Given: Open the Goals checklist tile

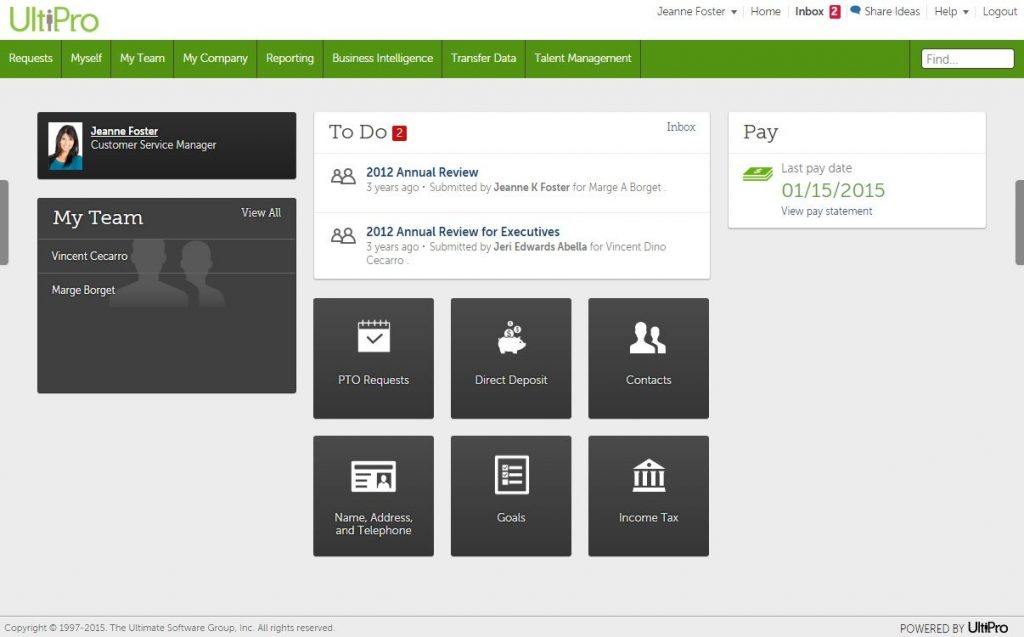Looking at the screenshot, I should coord(511,495).
